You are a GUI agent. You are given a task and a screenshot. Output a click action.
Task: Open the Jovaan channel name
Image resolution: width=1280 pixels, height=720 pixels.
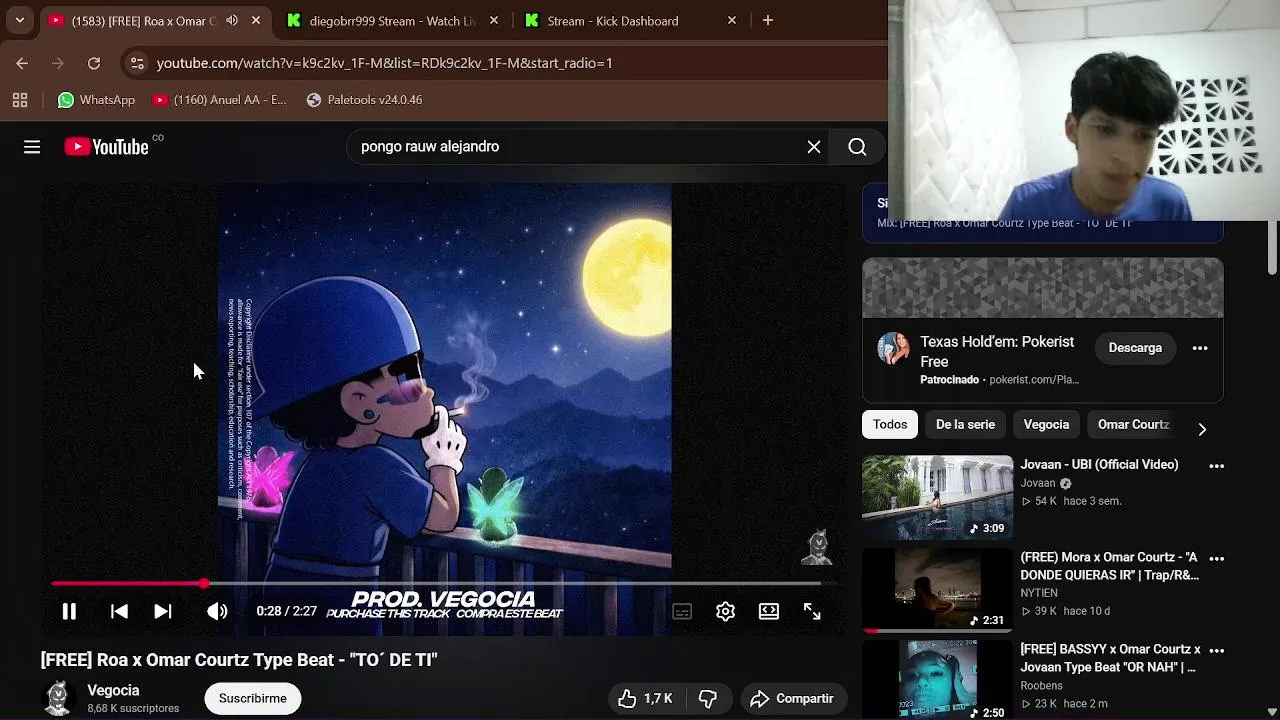point(1038,483)
